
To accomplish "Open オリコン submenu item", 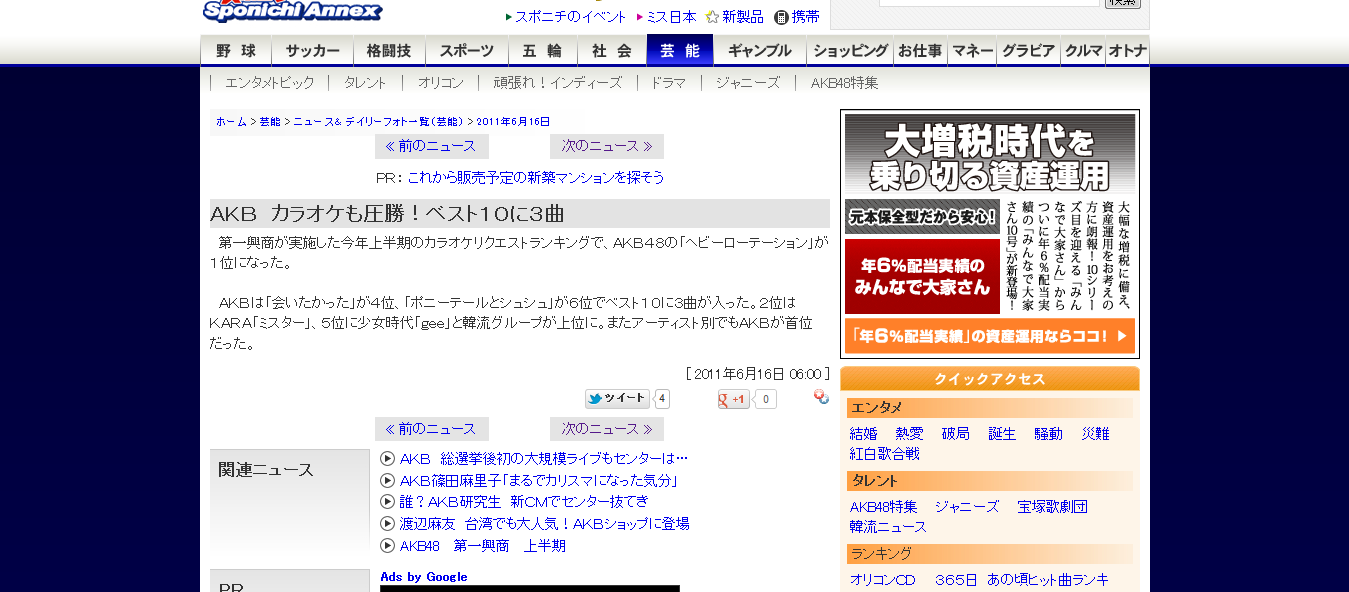I will pyautogui.click(x=441, y=83).
